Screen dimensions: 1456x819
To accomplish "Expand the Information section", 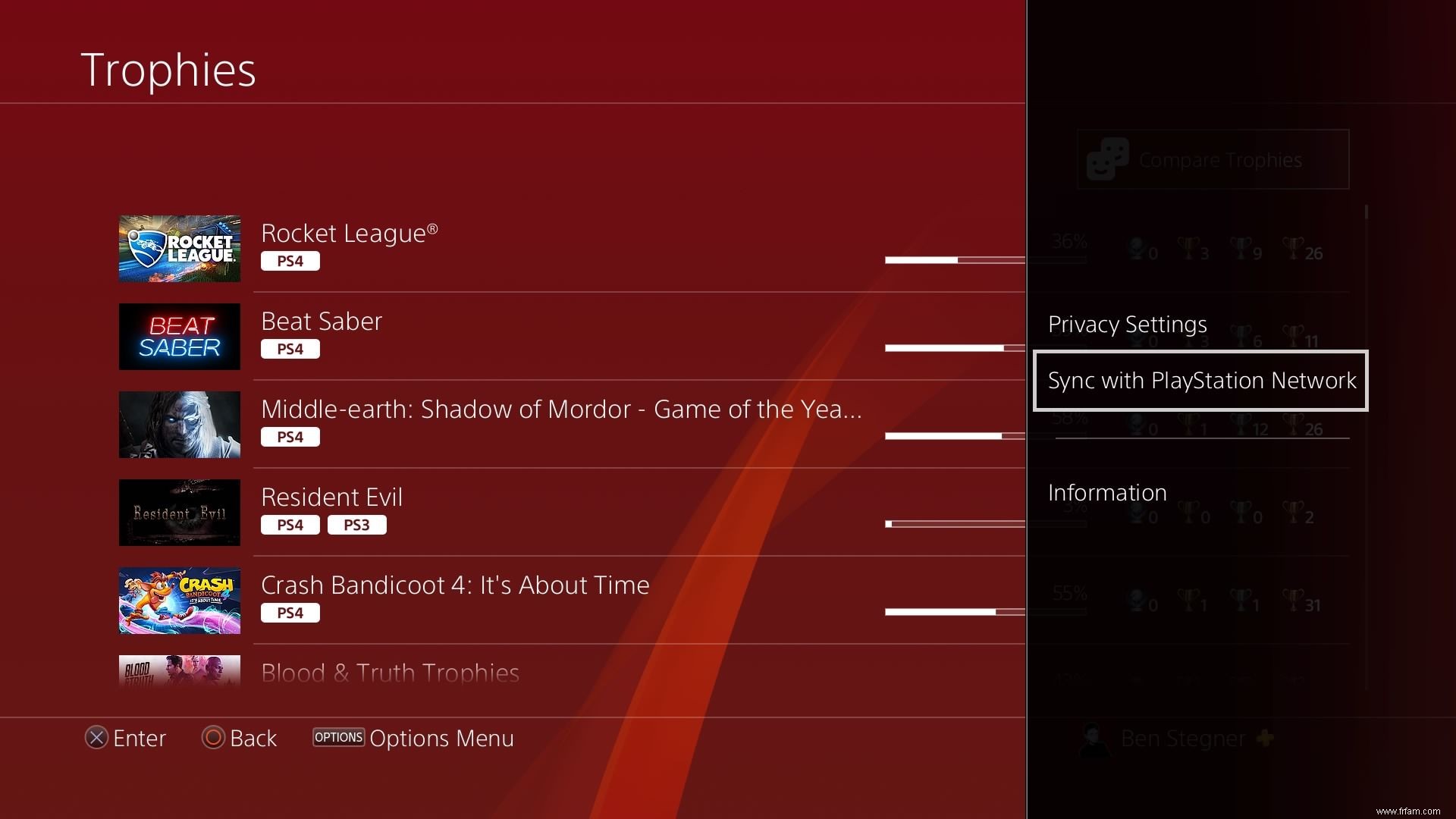I will coord(1107,491).
